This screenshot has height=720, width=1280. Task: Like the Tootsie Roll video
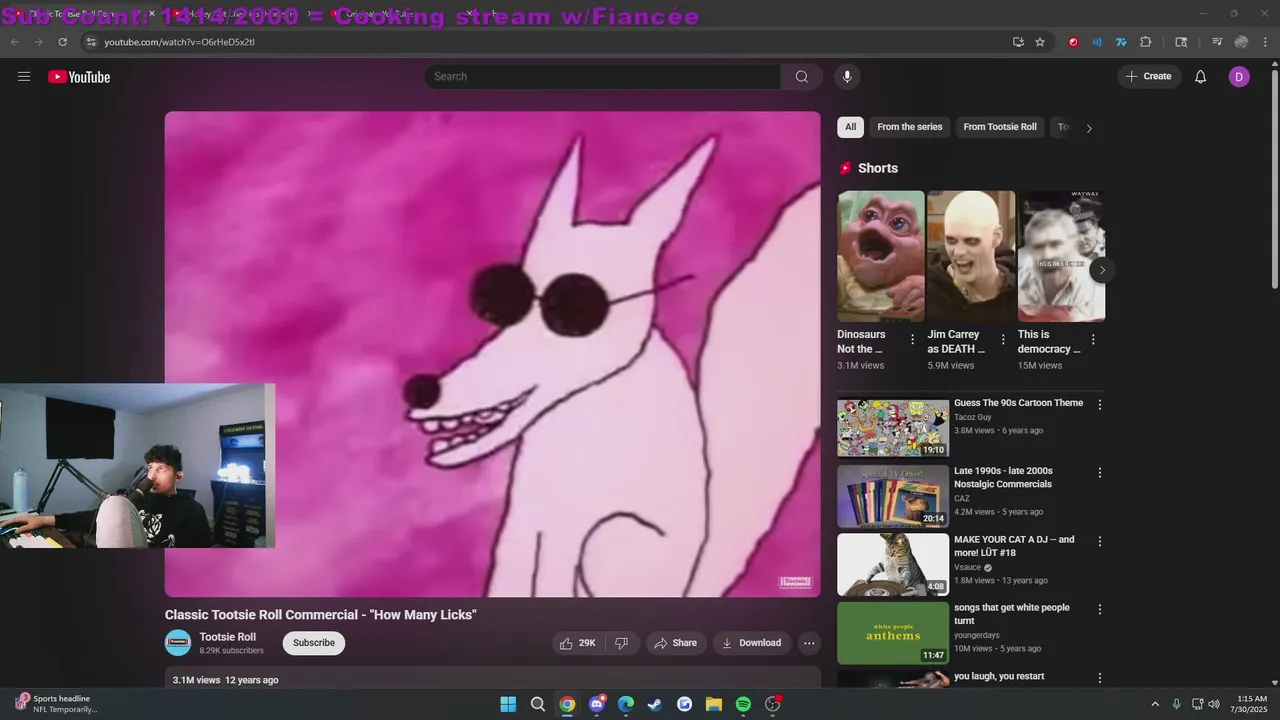click(577, 643)
